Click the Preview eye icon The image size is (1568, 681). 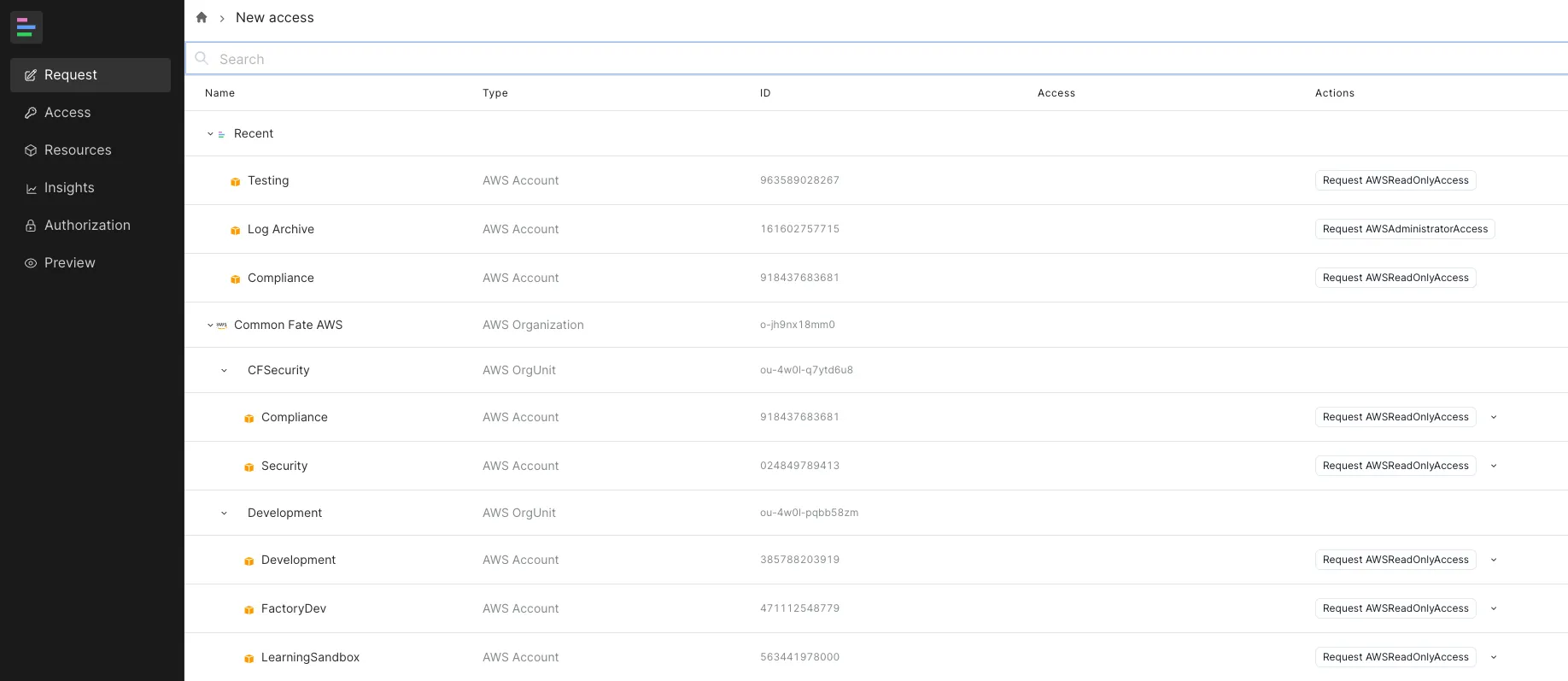31,263
